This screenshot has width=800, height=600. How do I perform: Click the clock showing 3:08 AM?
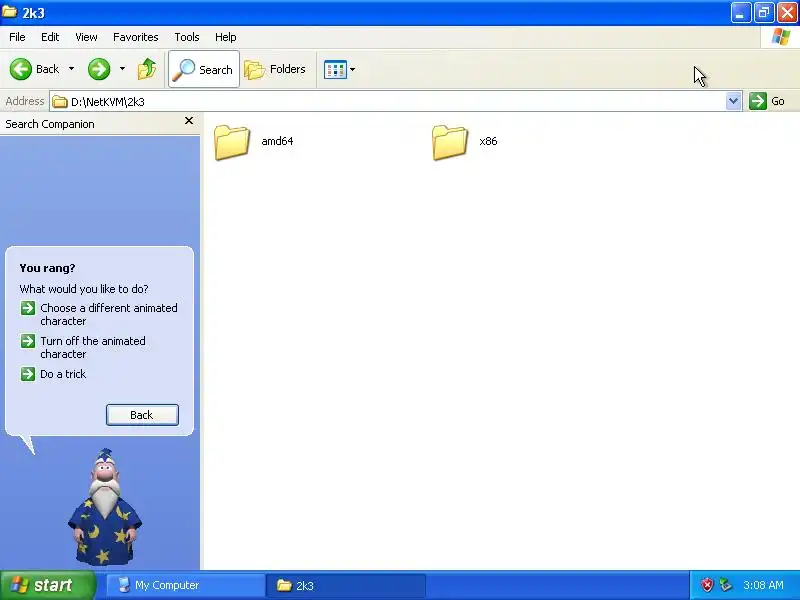pos(763,585)
